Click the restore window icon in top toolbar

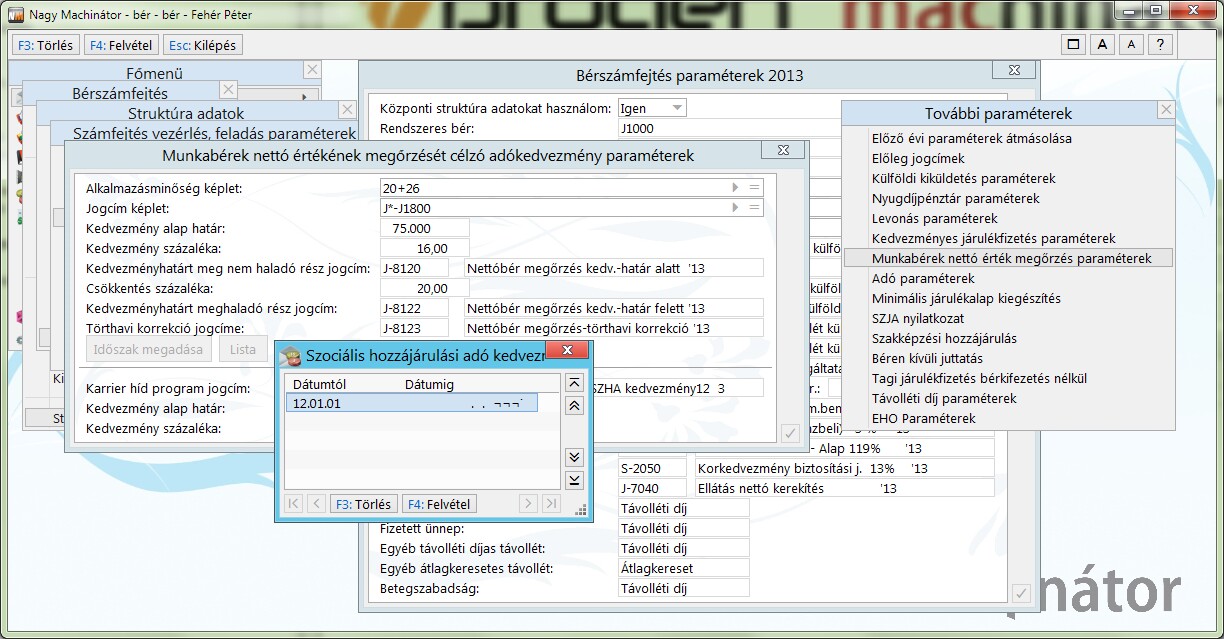pyautogui.click(x=1073, y=45)
